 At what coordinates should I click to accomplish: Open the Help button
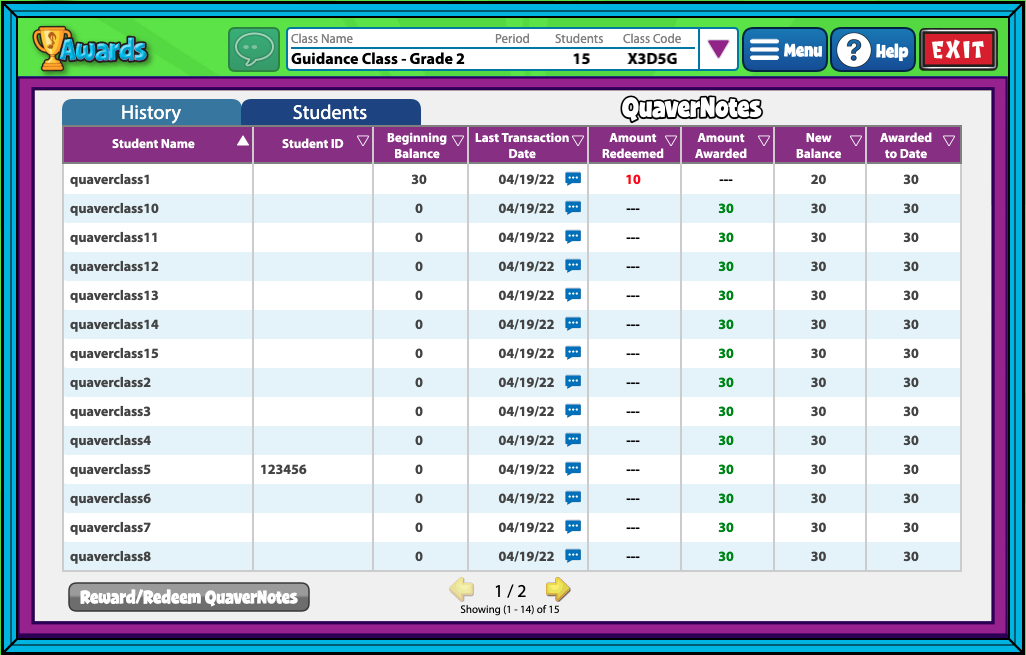(873, 50)
